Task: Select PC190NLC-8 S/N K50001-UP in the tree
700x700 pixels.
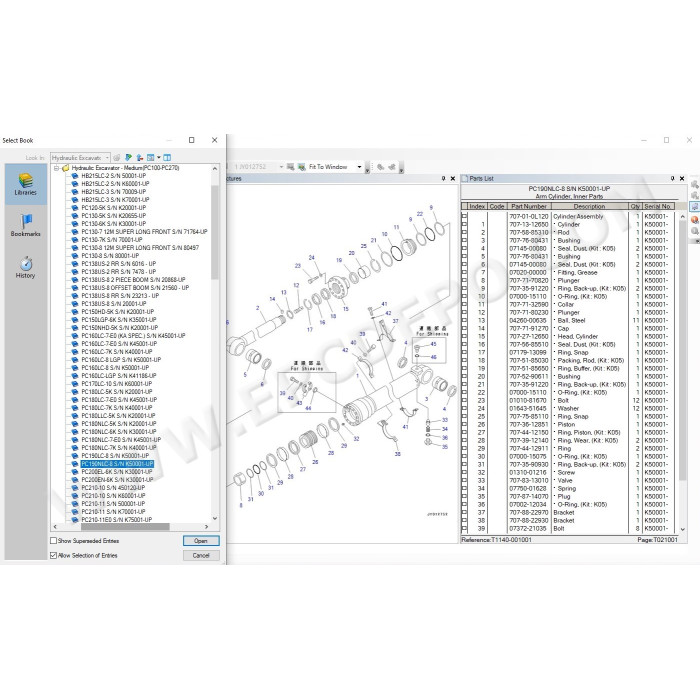Action: [x=117, y=464]
